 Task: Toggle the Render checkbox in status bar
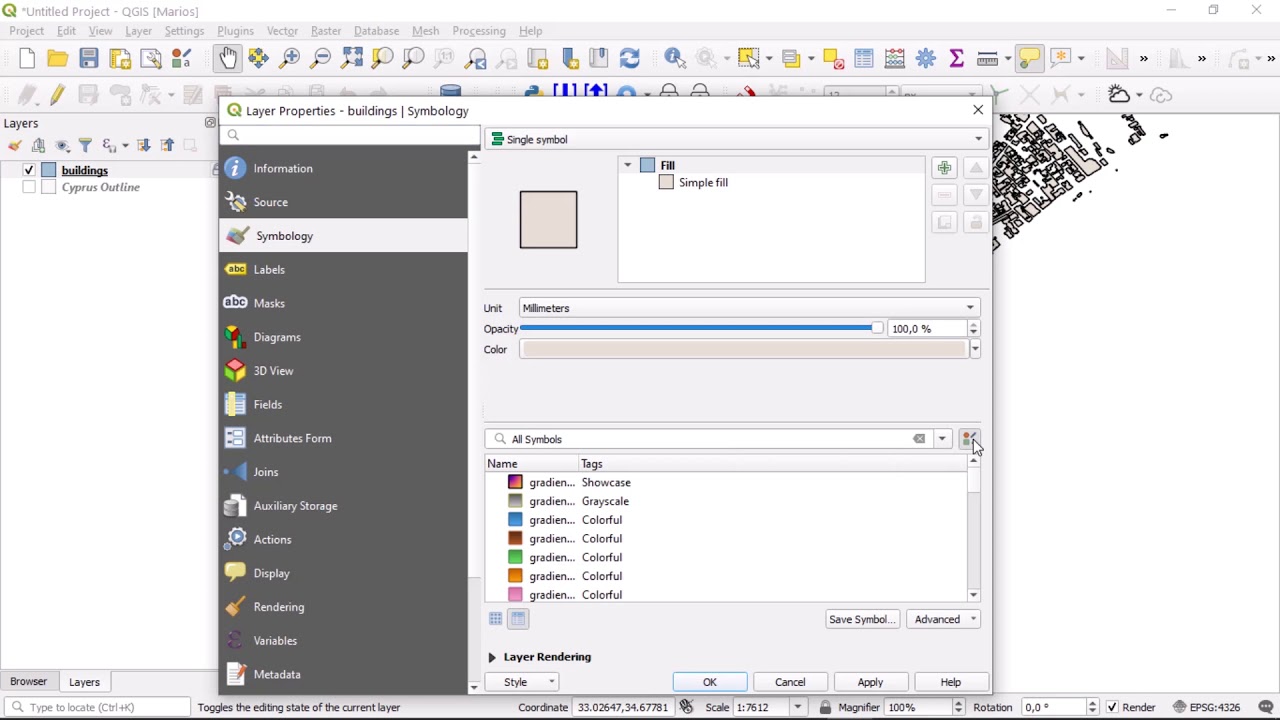(x=1113, y=707)
